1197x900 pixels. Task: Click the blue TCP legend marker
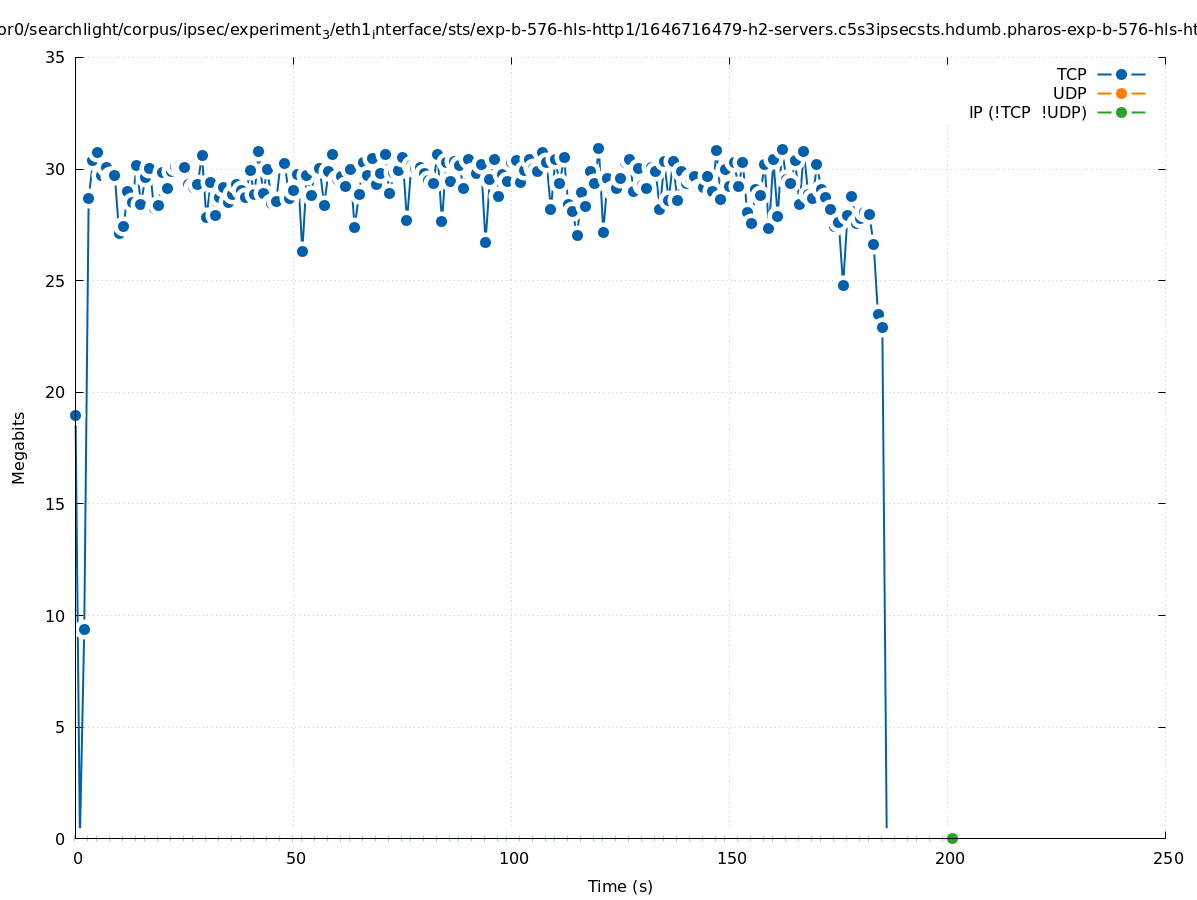click(x=1121, y=74)
